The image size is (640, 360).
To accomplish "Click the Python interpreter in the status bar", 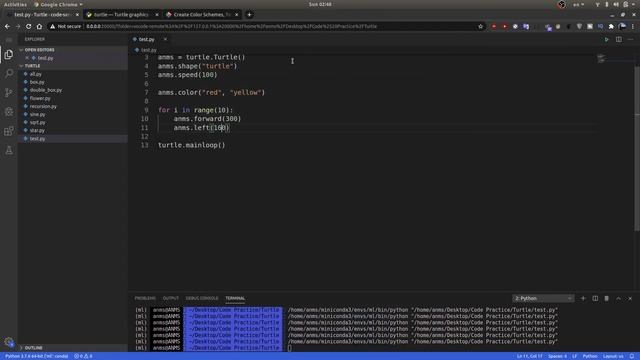I will click(x=36, y=356).
